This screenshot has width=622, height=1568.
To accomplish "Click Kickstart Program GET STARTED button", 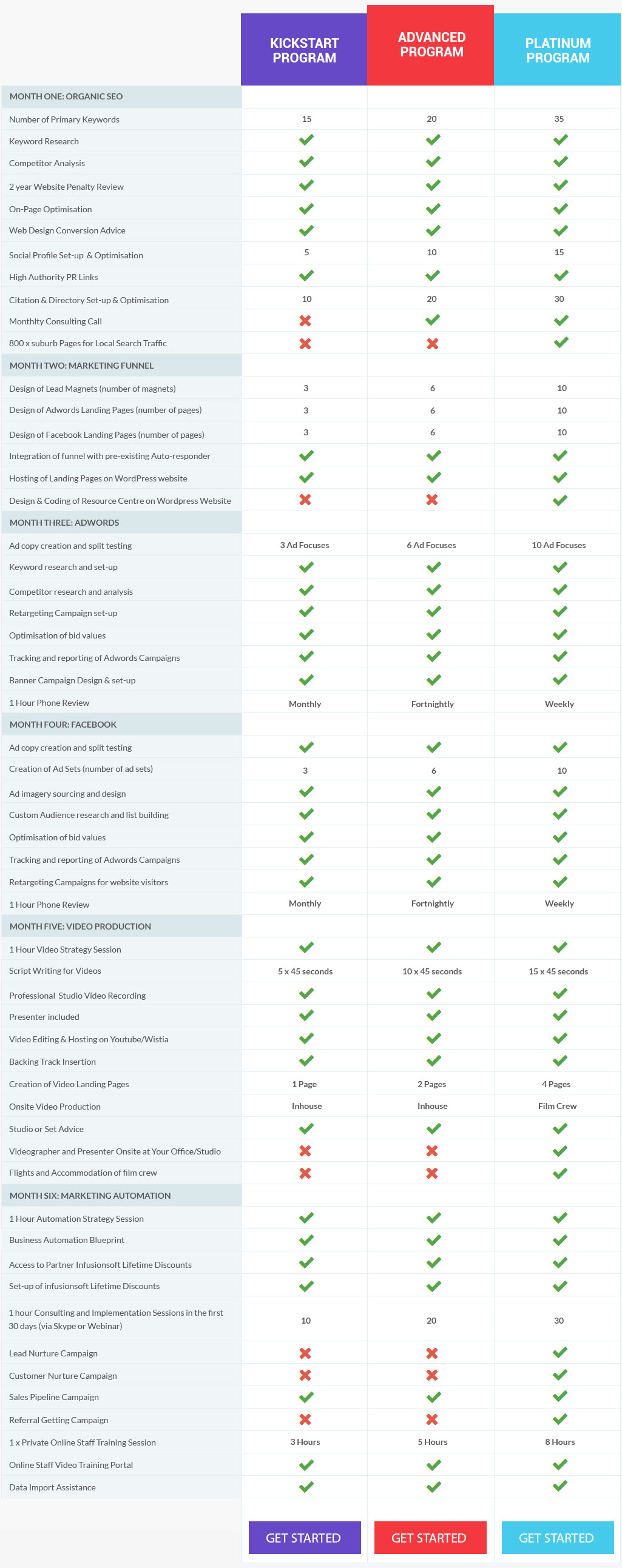I will coord(305,1538).
